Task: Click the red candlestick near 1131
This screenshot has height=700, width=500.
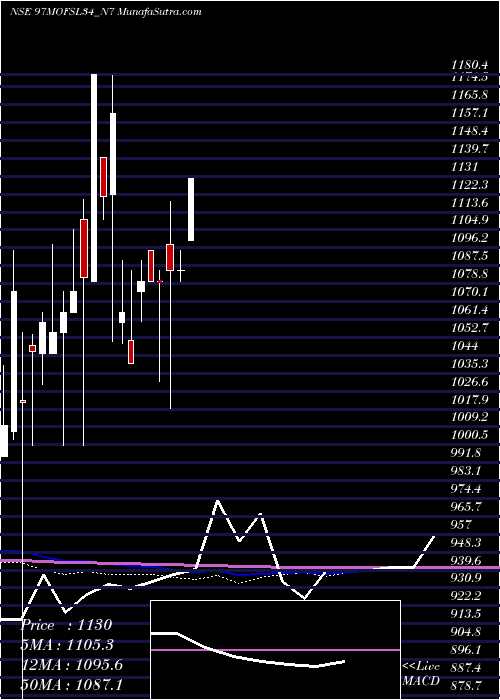Action: tap(103, 177)
